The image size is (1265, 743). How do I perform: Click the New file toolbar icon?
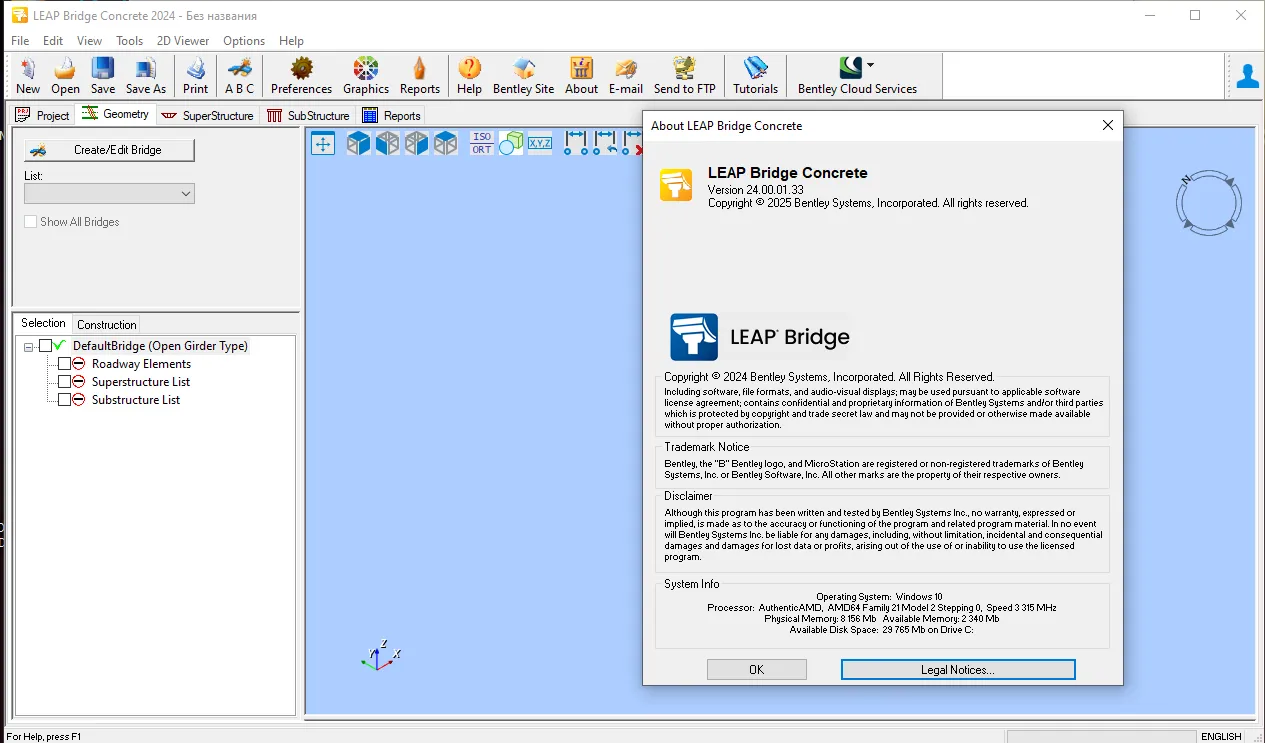[x=28, y=69]
